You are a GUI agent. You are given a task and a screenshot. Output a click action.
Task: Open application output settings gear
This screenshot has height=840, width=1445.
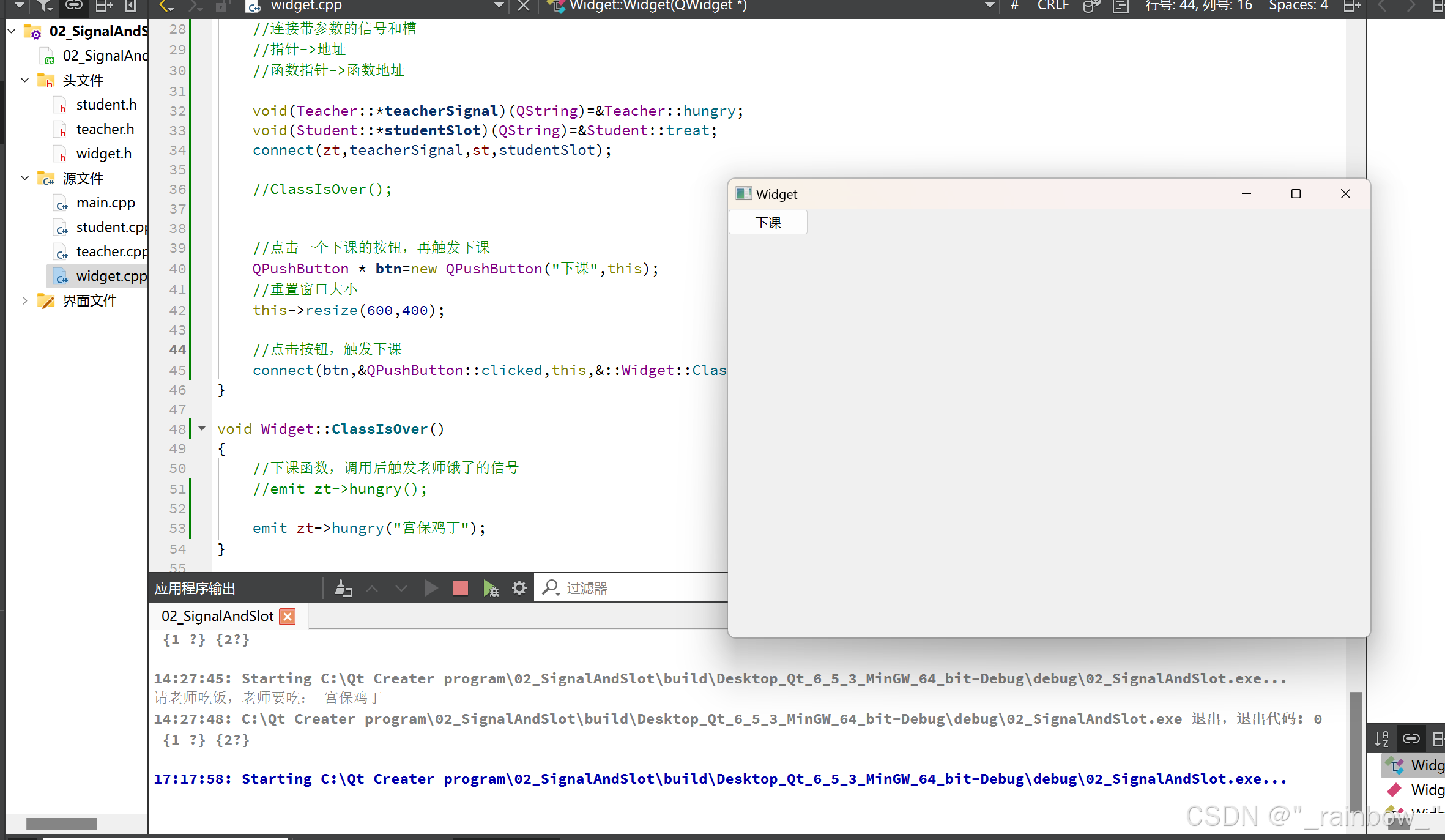(519, 588)
